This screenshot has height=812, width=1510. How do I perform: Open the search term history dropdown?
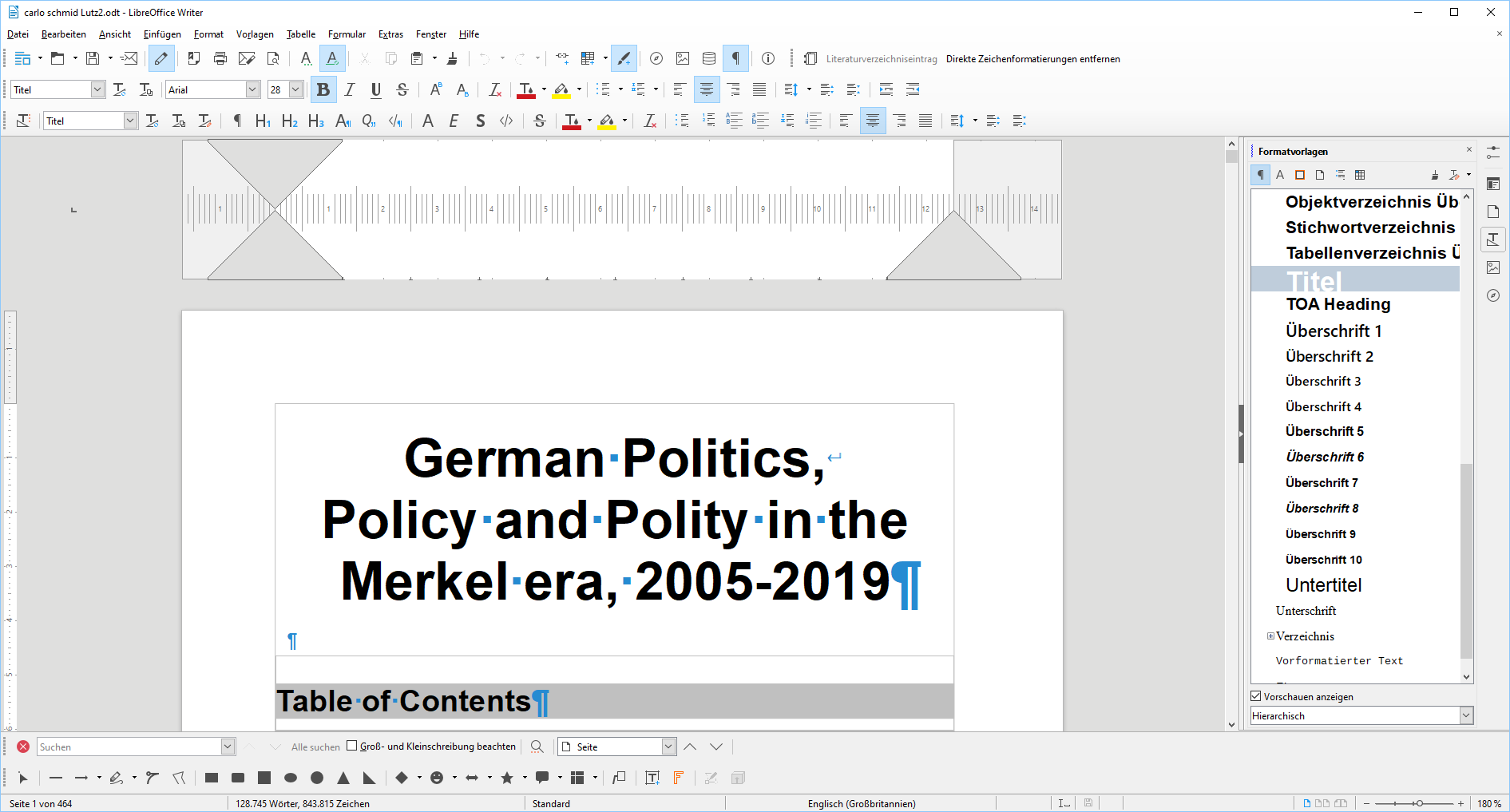(x=228, y=747)
